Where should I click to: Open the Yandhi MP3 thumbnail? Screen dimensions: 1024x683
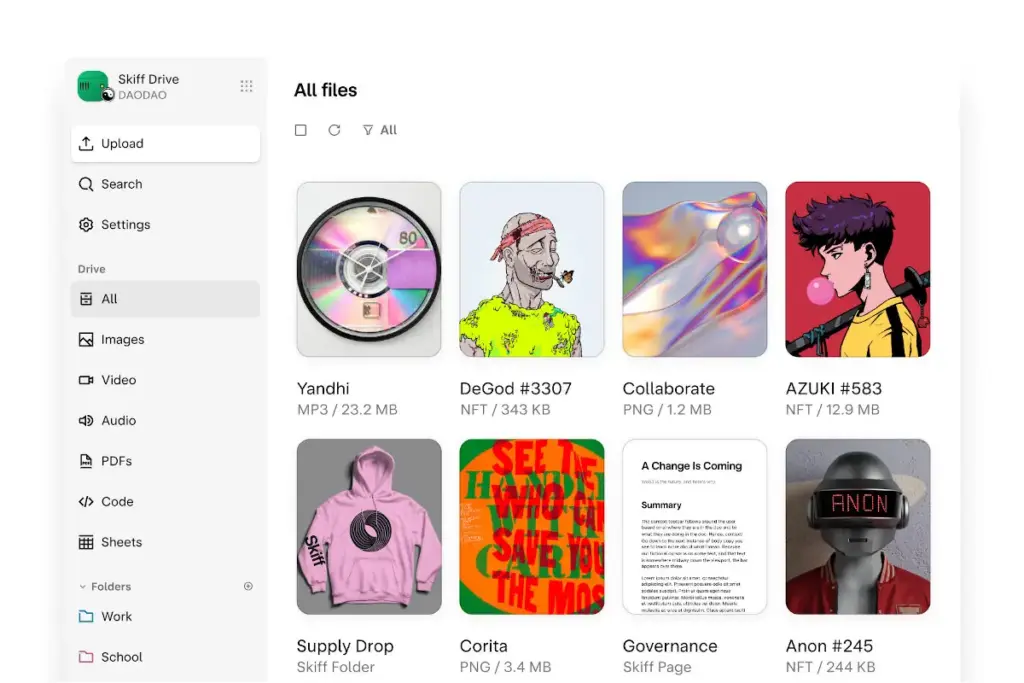click(369, 269)
